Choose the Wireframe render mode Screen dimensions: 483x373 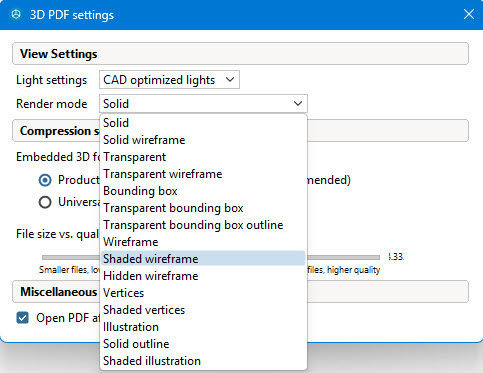(203, 242)
